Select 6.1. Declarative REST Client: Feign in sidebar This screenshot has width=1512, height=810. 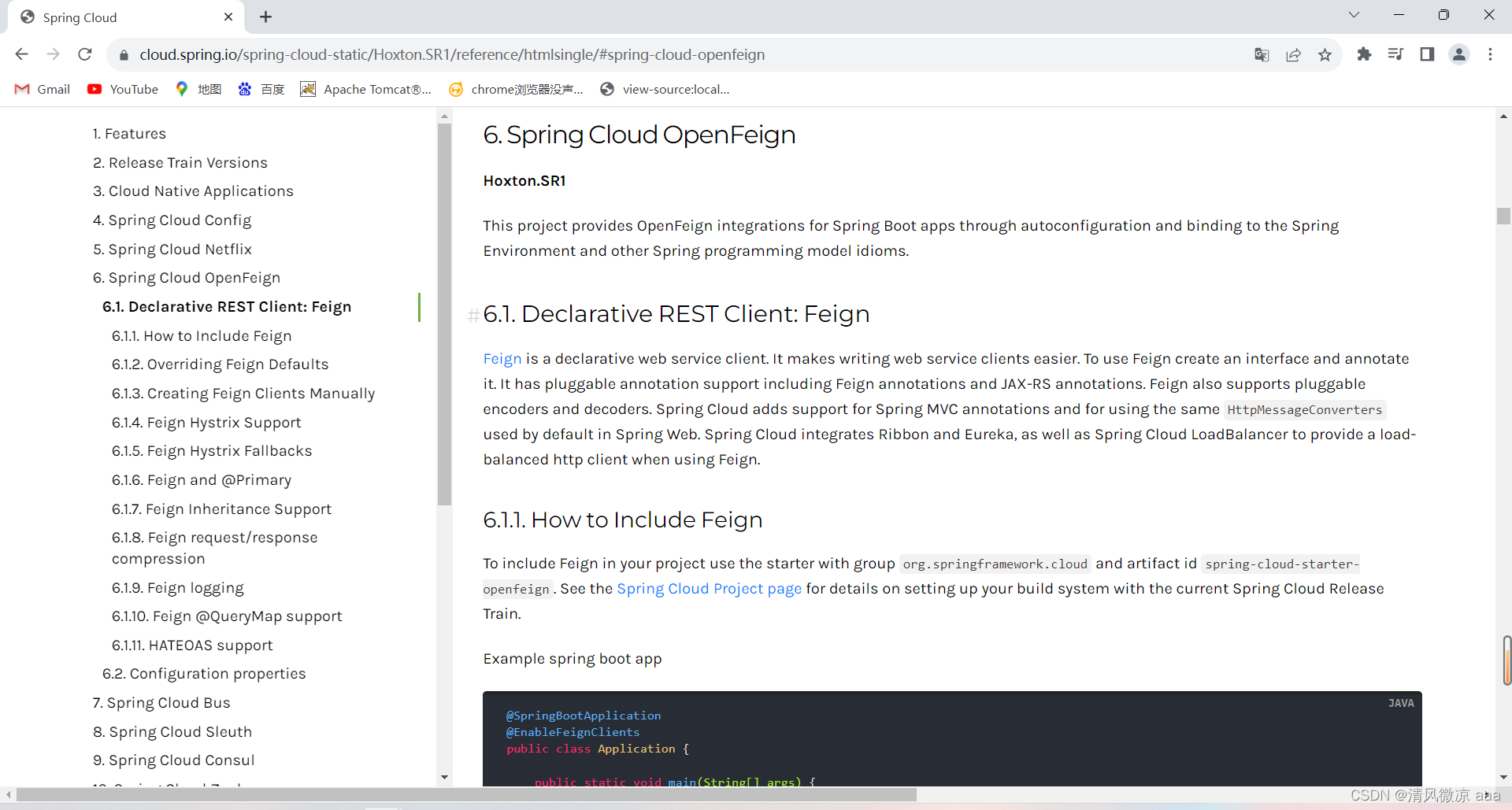(227, 307)
